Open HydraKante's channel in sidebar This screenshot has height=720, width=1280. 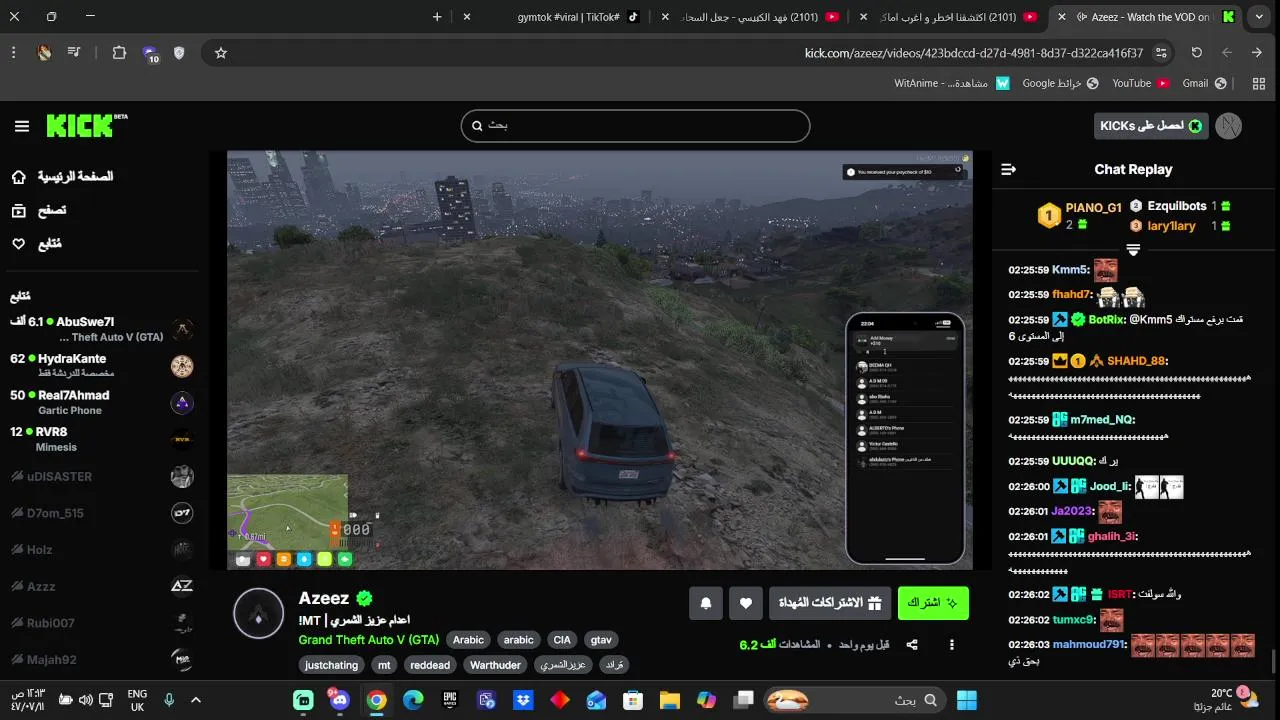coord(100,365)
